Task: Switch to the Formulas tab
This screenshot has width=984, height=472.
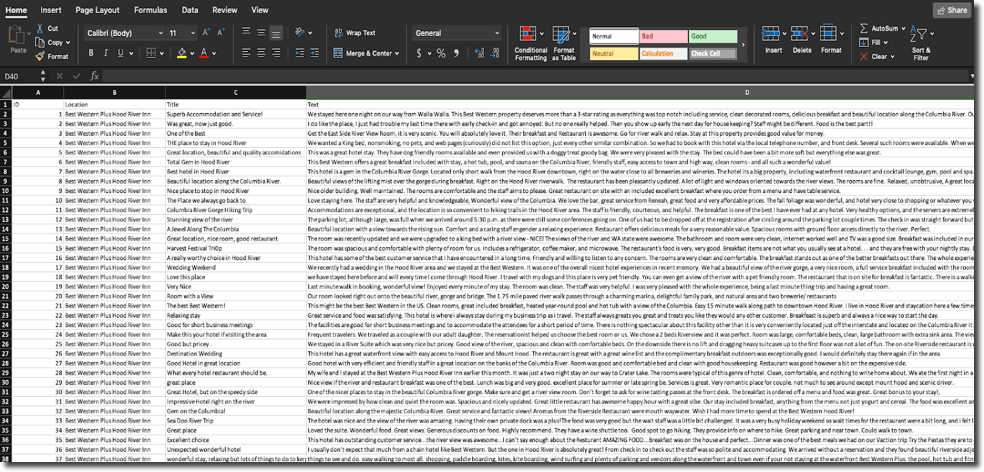Action: [151, 10]
